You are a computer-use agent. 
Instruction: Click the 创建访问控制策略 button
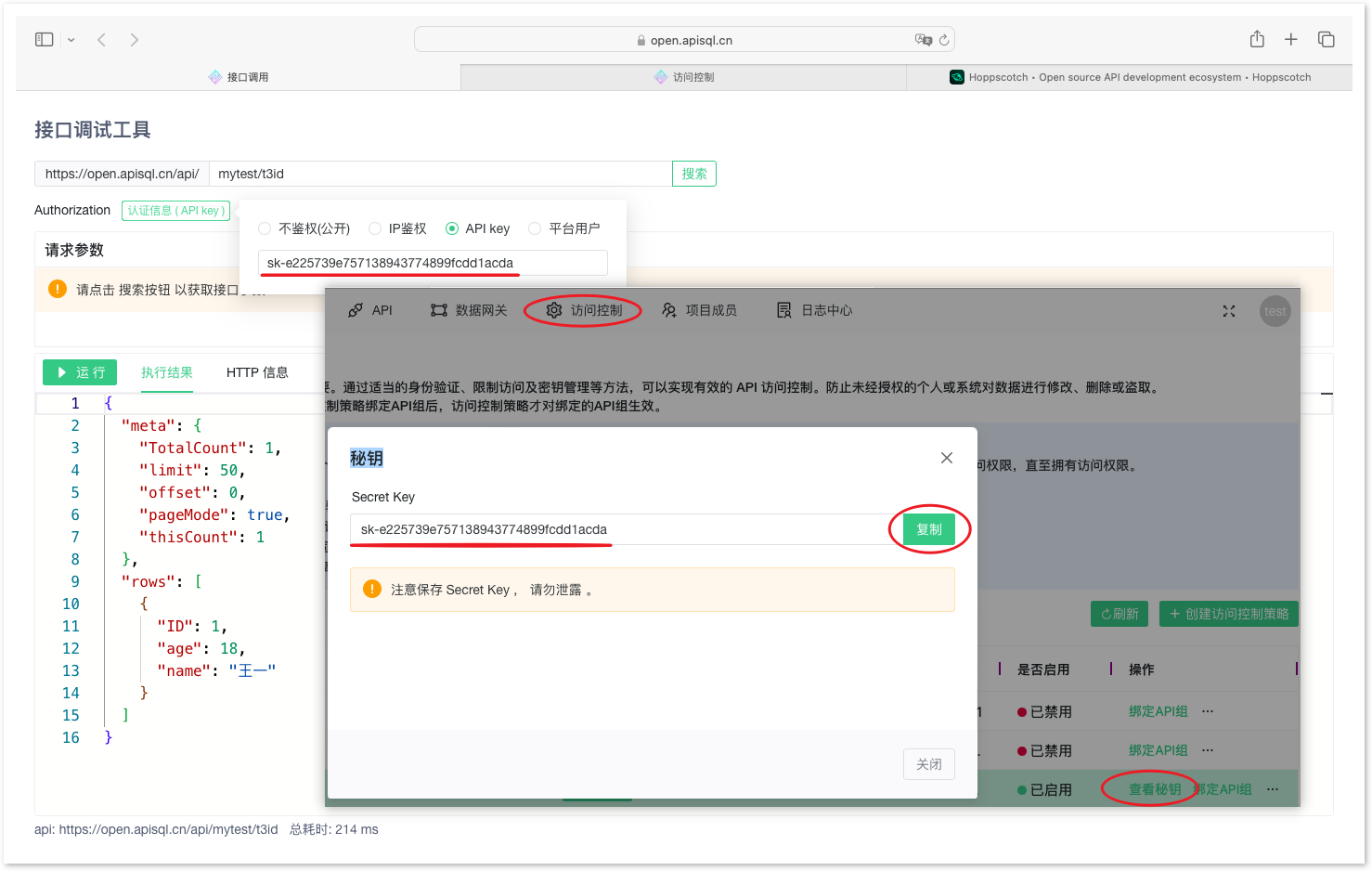[1229, 614]
